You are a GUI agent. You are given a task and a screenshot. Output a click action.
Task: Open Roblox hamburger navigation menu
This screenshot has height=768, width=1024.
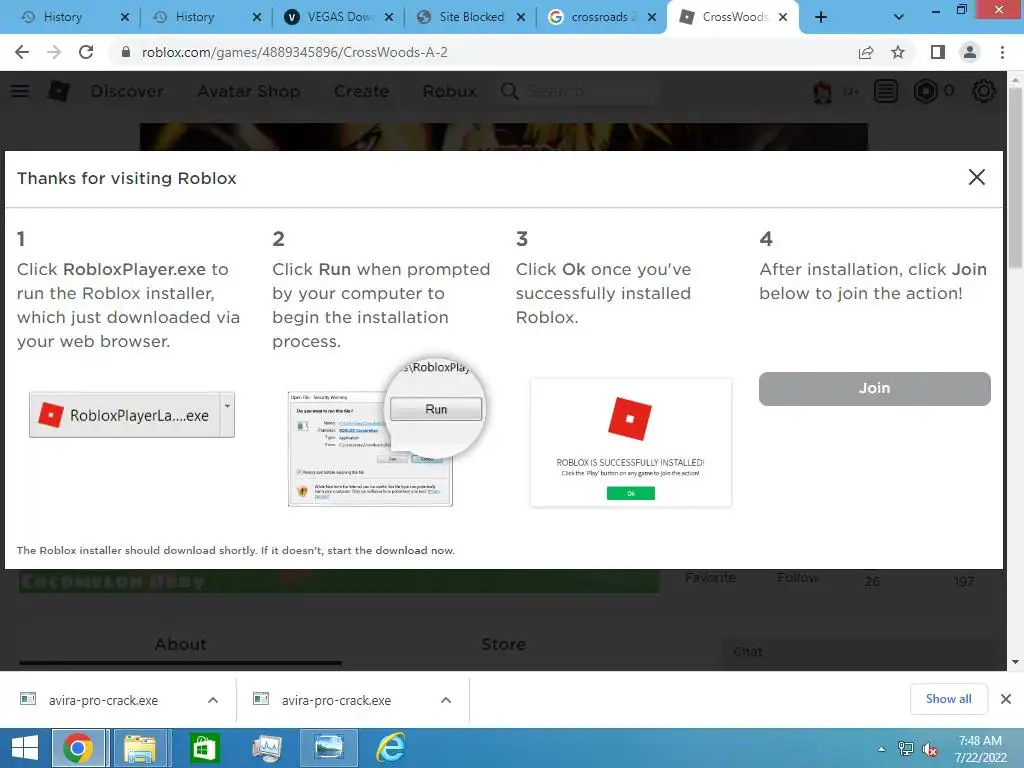tap(20, 91)
